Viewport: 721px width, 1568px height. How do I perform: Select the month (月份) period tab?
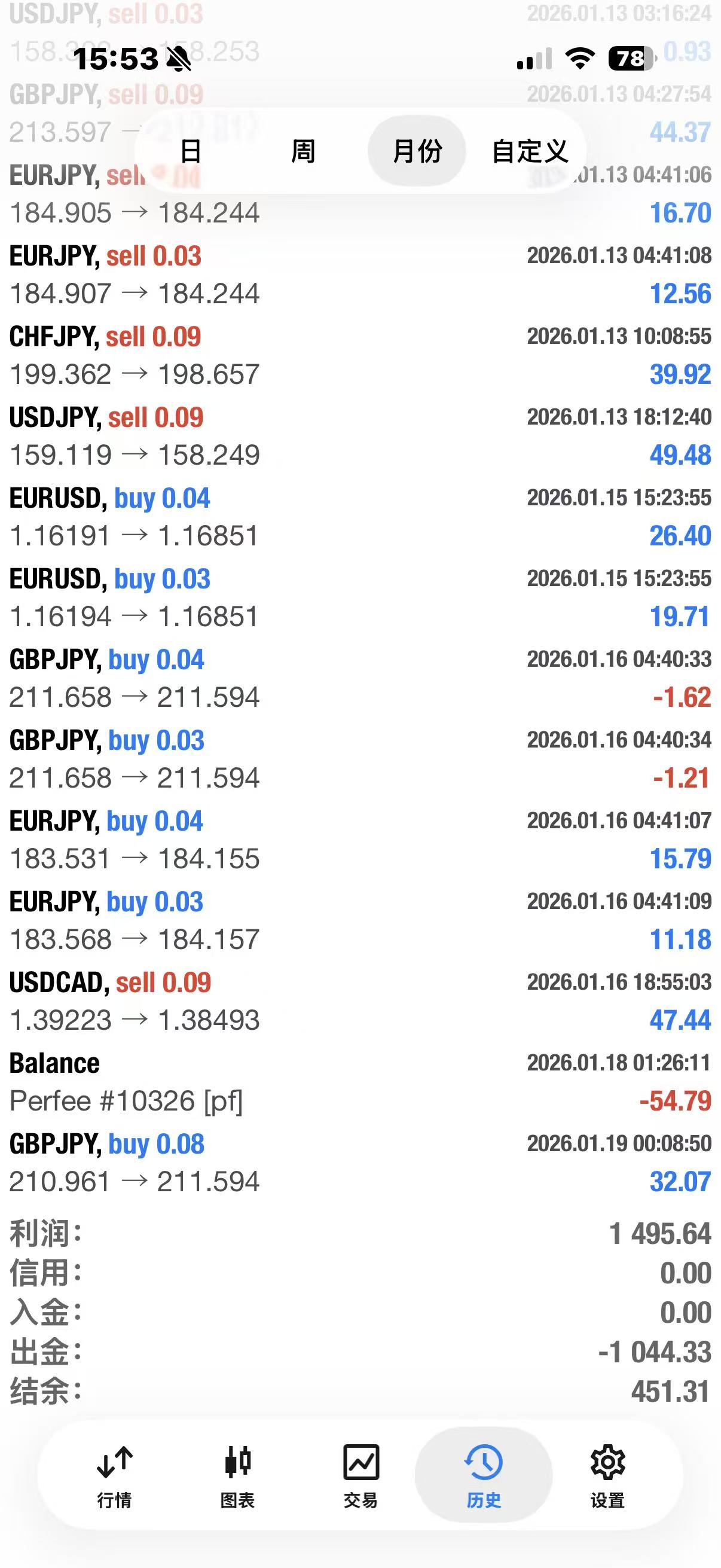click(417, 151)
